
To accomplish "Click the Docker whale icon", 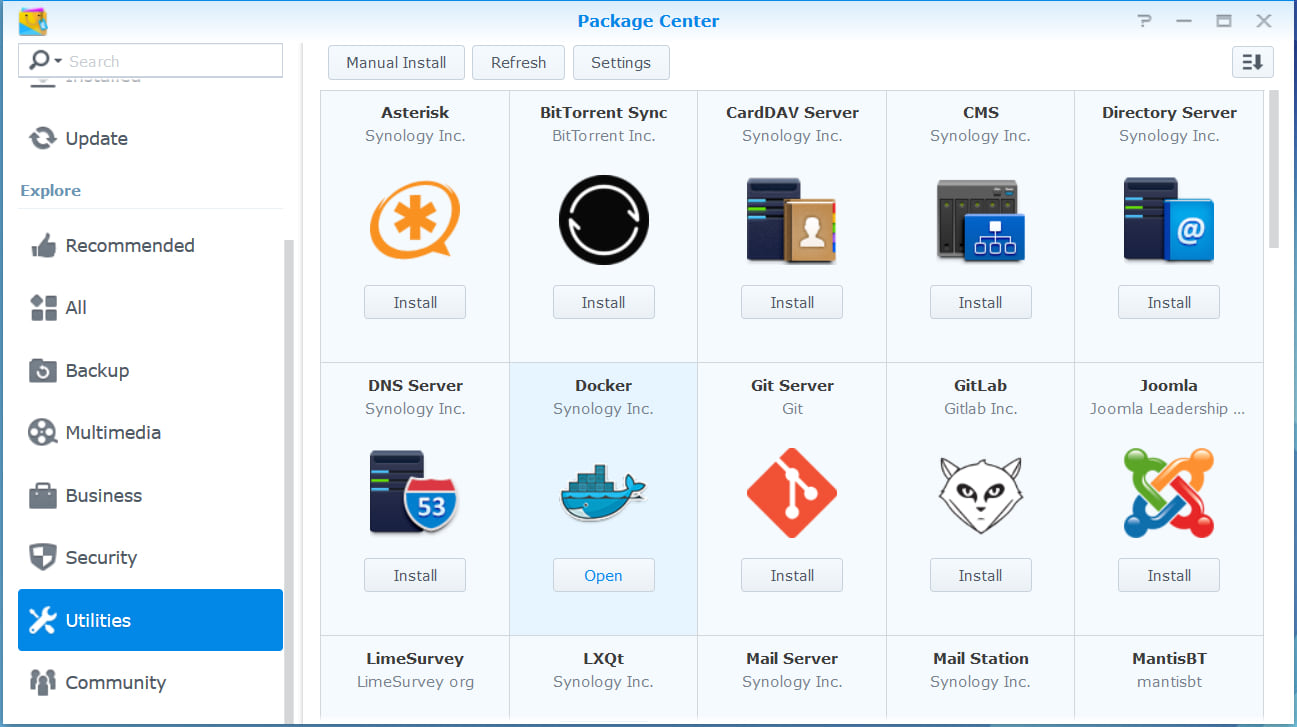I will click(604, 491).
